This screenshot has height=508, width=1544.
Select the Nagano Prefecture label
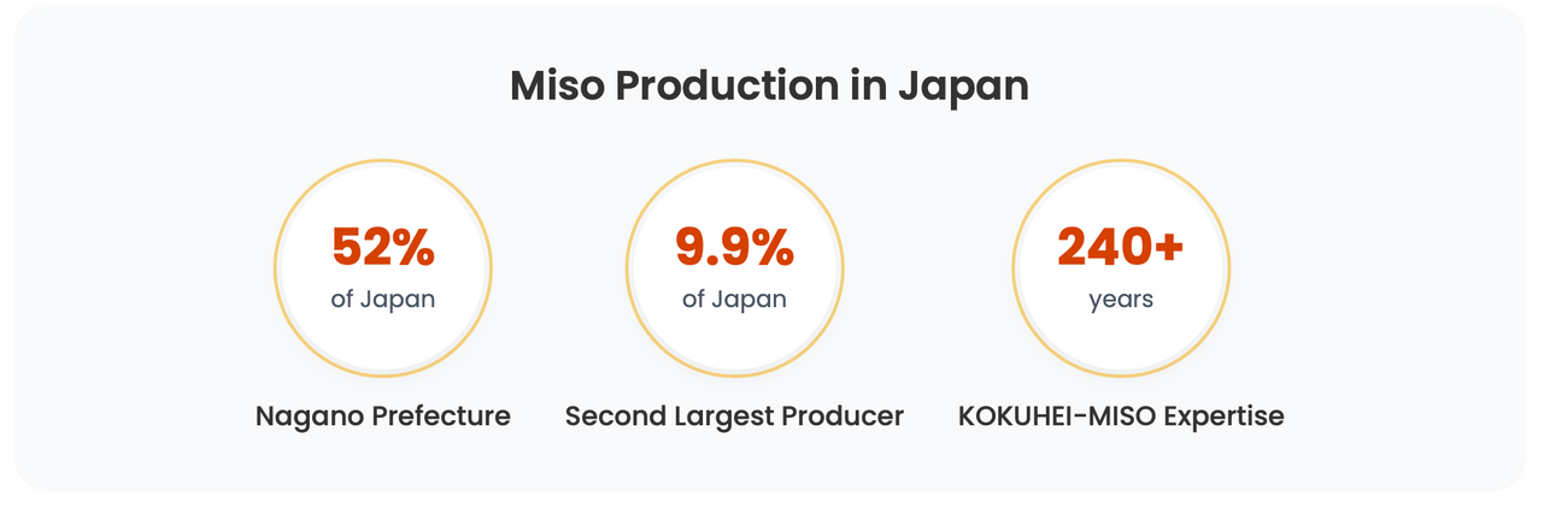coord(383,416)
